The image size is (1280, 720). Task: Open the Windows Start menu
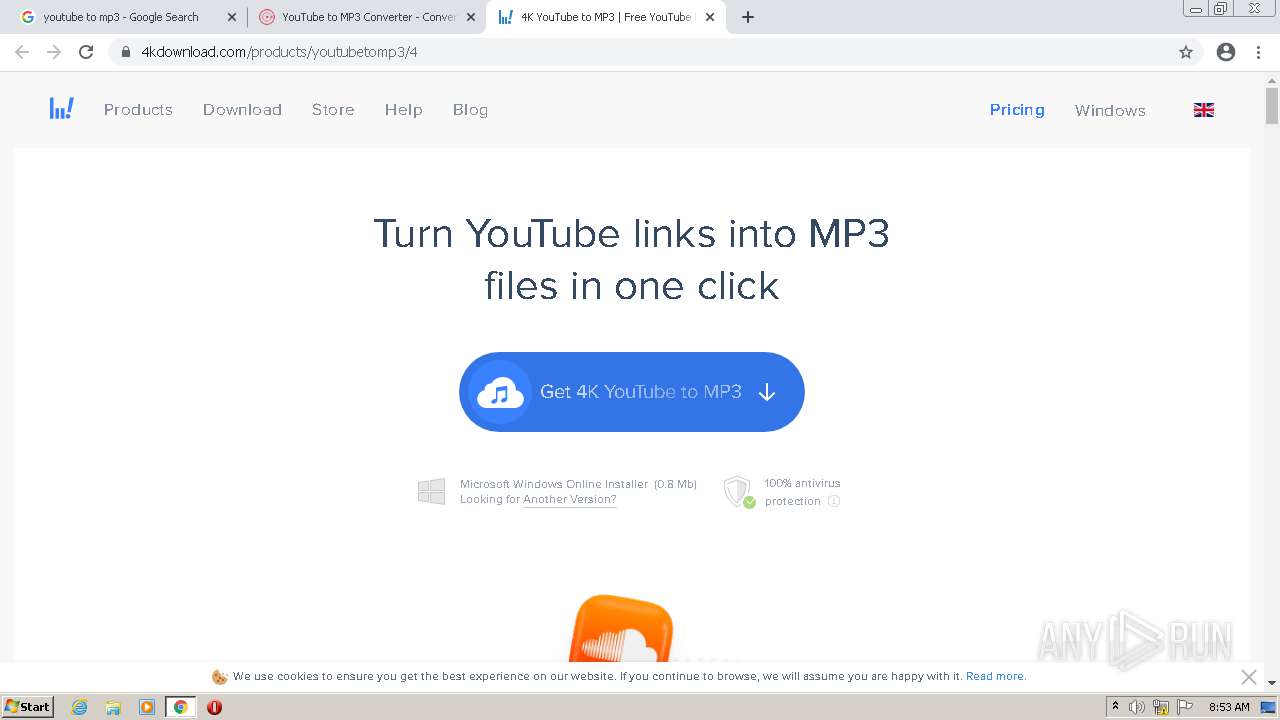pos(27,706)
